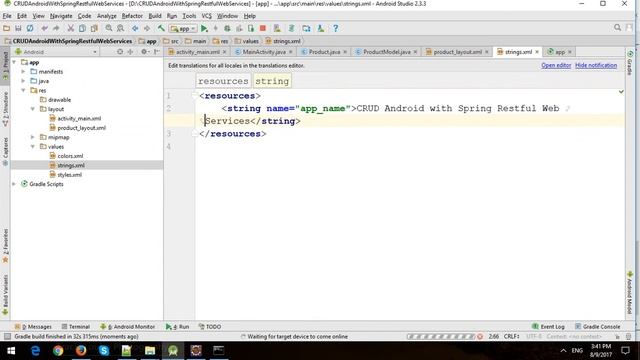
Task: Open the File menu
Action: click(x=7, y=16)
